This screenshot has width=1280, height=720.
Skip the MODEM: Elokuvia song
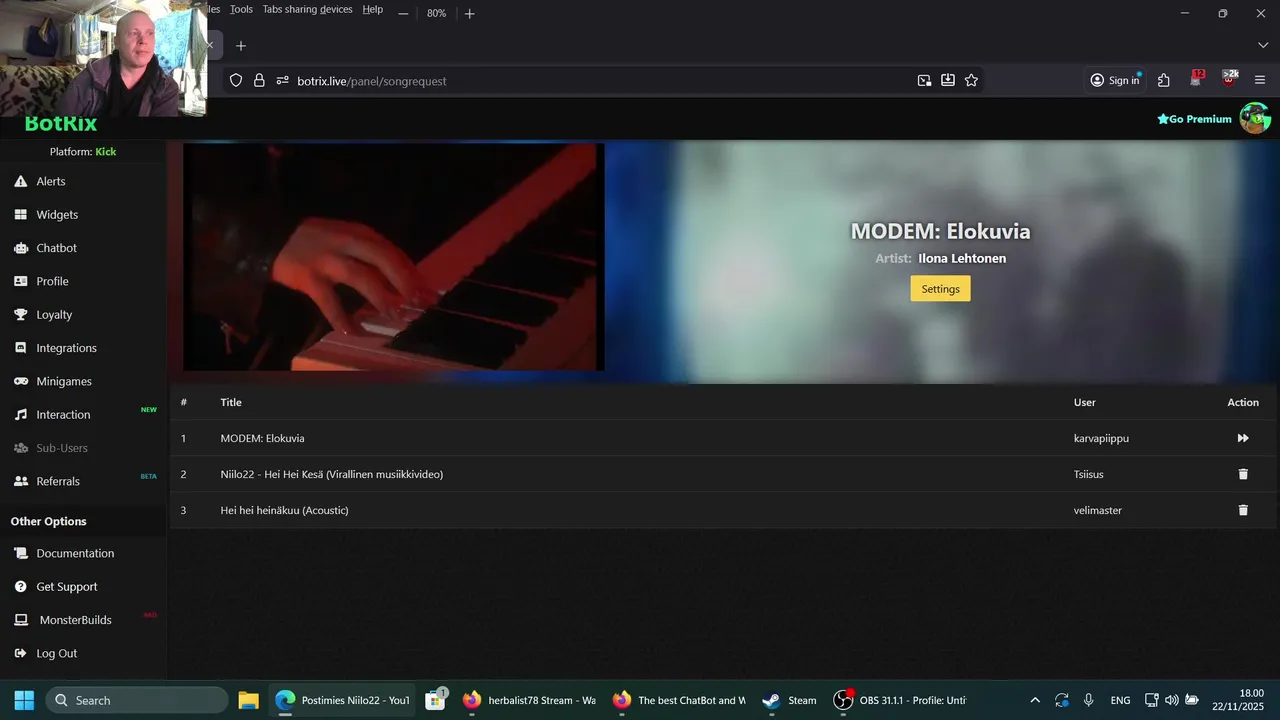(x=1243, y=438)
